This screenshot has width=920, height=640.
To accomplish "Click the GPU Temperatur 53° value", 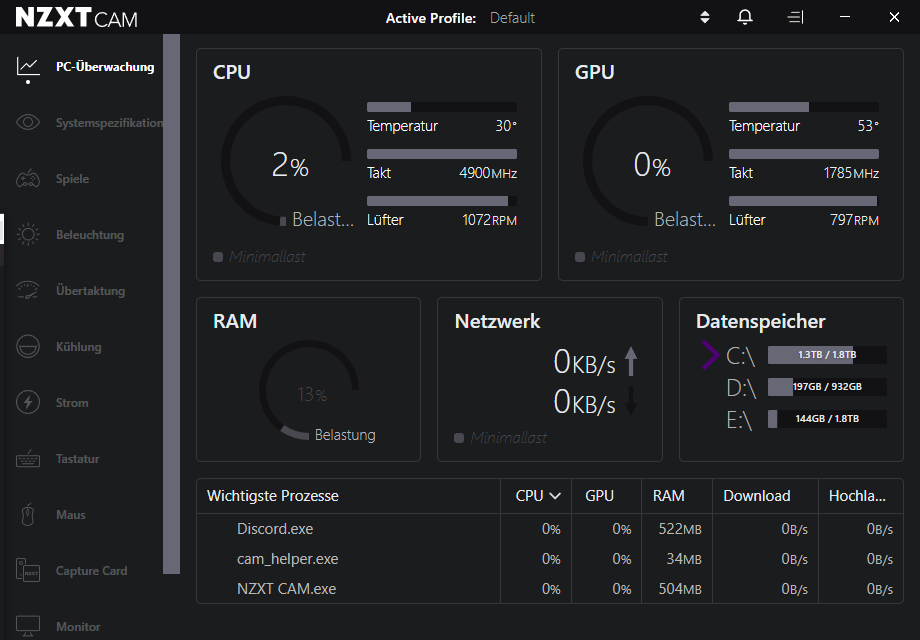I will click(x=868, y=126).
